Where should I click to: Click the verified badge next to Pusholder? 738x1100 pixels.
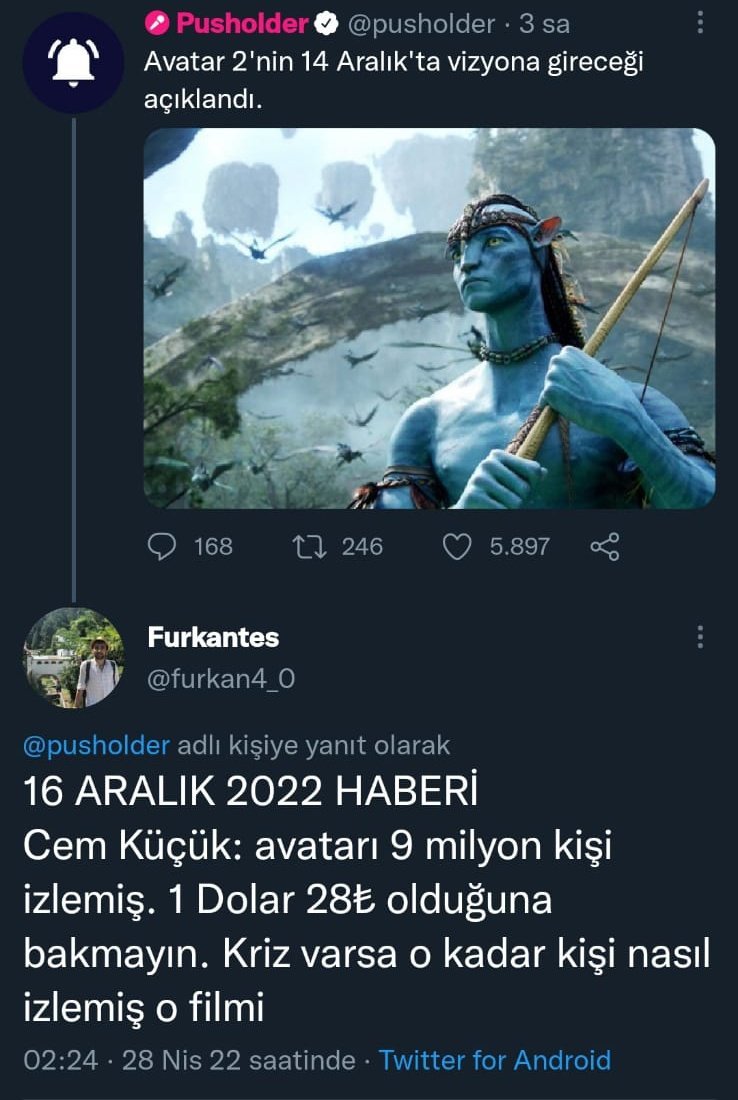point(325,25)
